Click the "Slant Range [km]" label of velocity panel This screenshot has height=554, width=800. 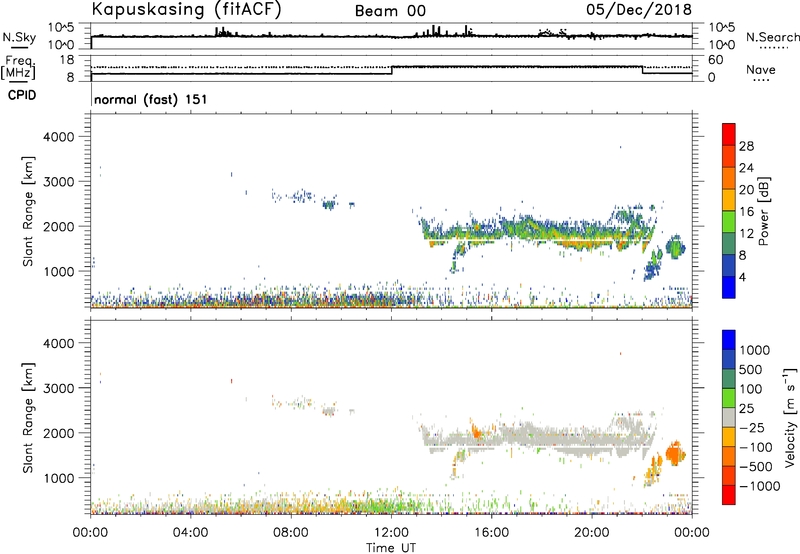pyautogui.click(x=28, y=417)
